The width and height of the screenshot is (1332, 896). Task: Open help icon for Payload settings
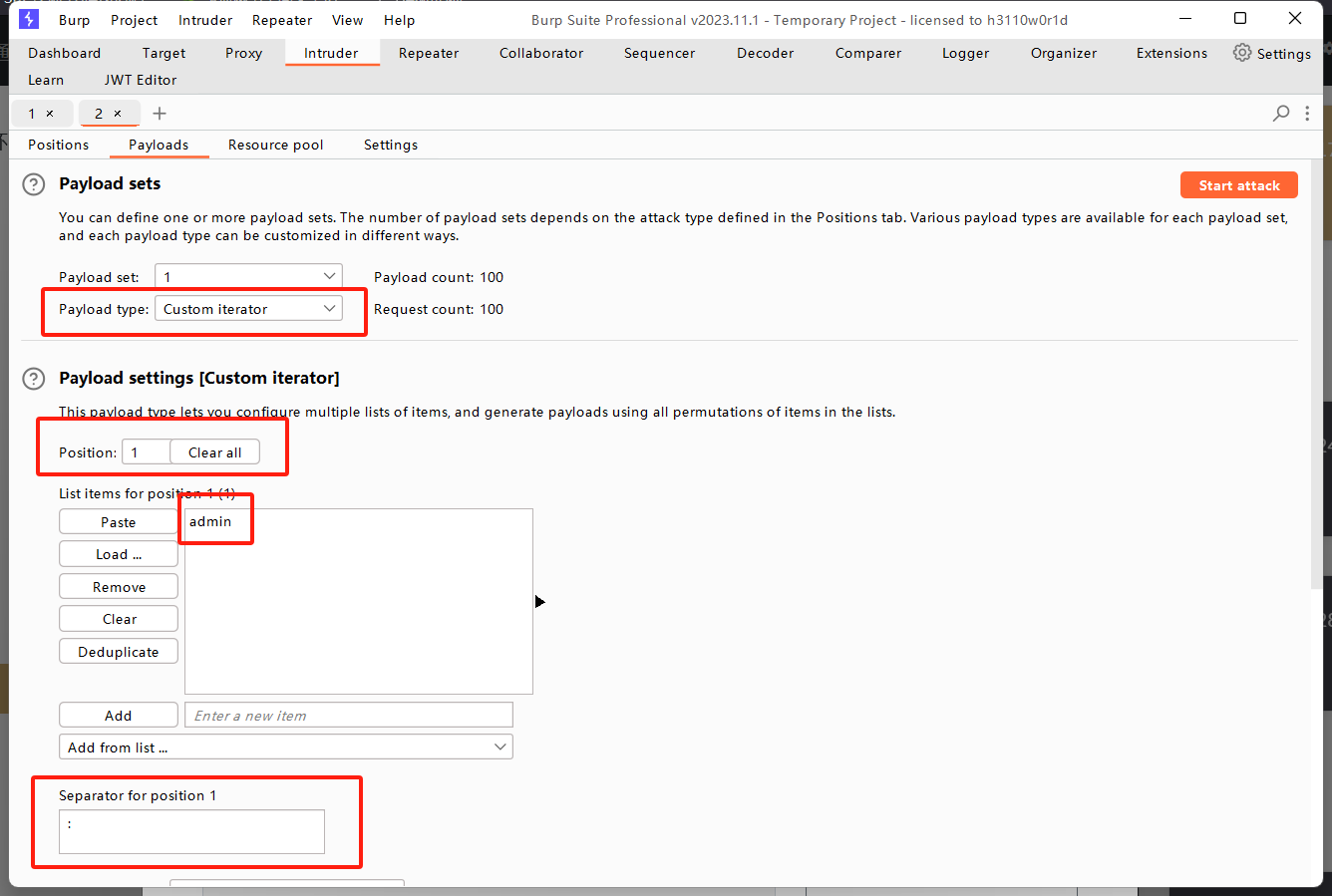[34, 379]
